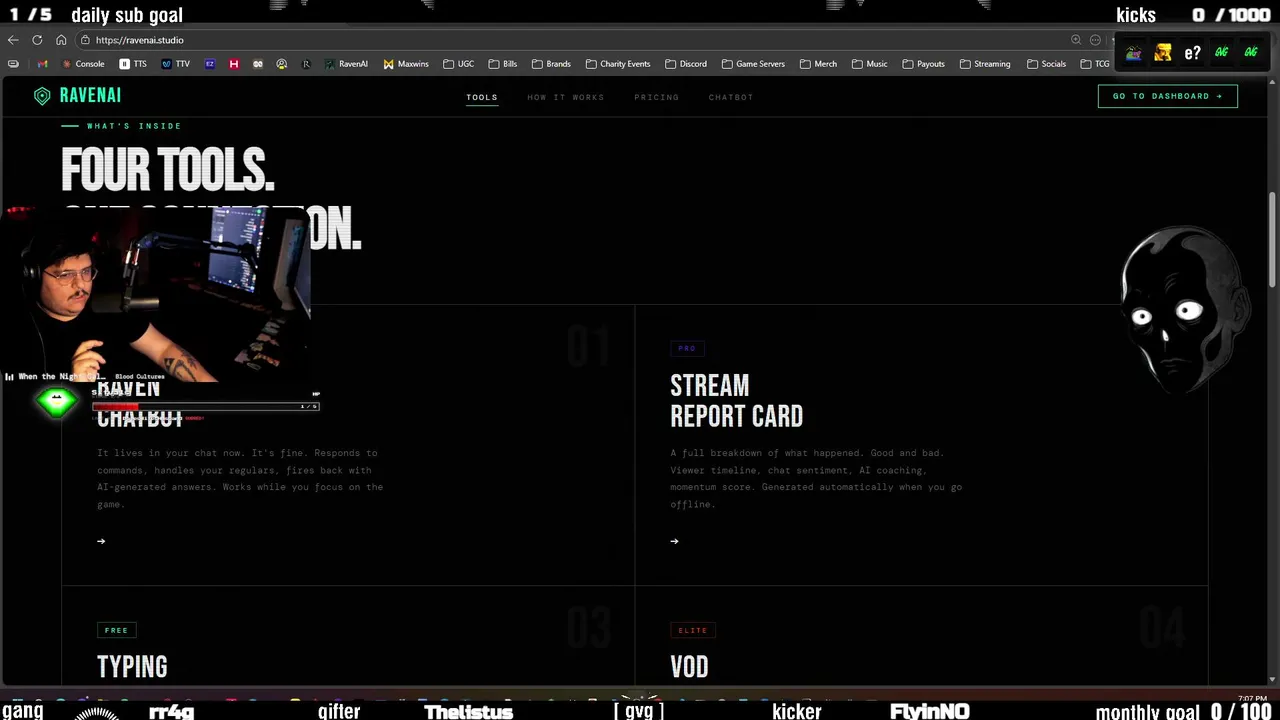Click the "WHAT'S INSIDE" section label
The image size is (1280, 720).
point(134,126)
